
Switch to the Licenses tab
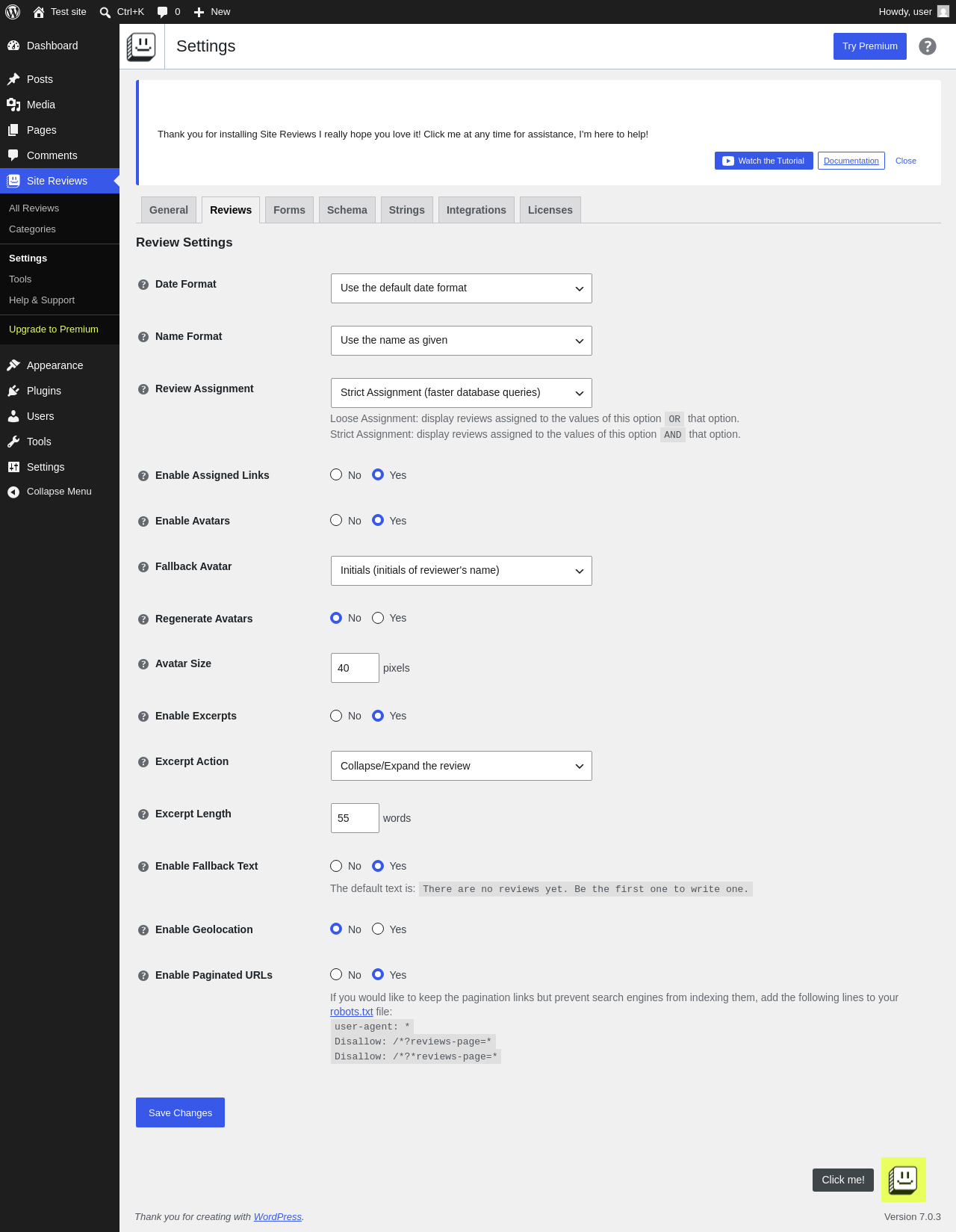click(550, 210)
